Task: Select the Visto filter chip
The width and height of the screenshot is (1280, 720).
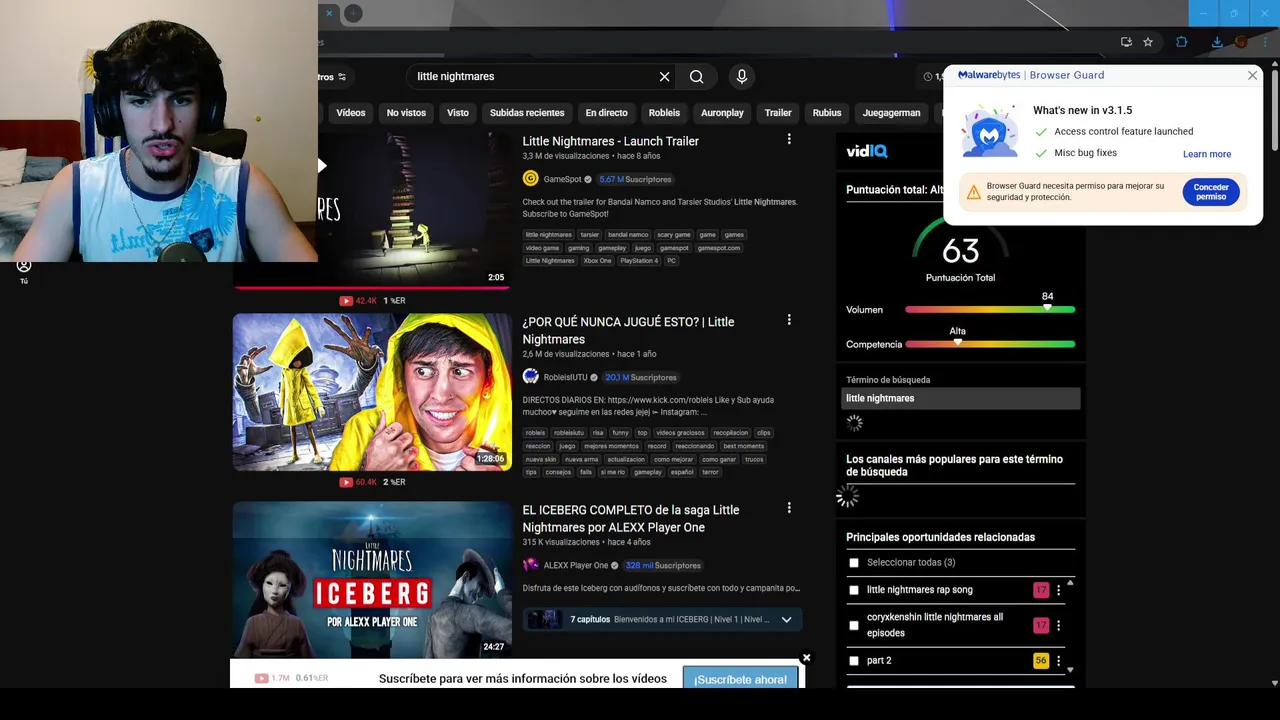Action: 458,113
